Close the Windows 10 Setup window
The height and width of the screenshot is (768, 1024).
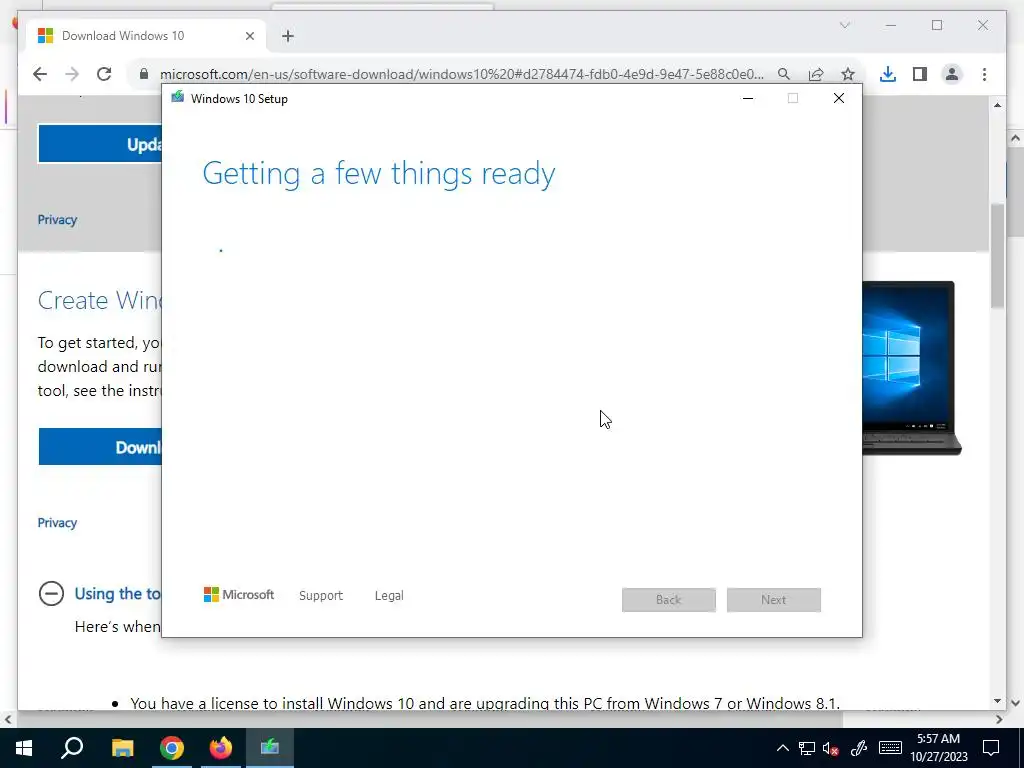pos(839,98)
